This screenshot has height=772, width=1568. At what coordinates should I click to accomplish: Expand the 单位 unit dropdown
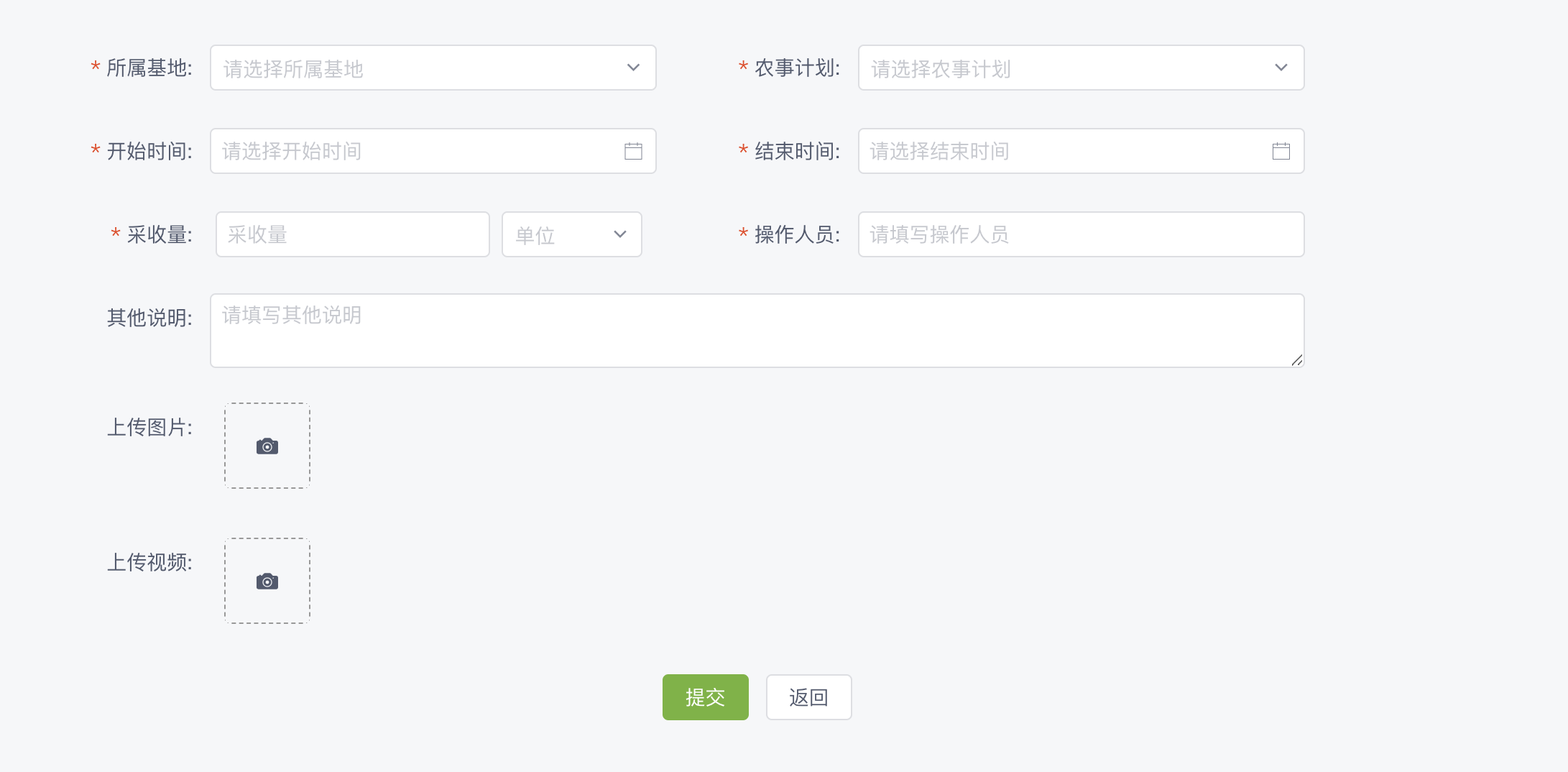(x=572, y=234)
